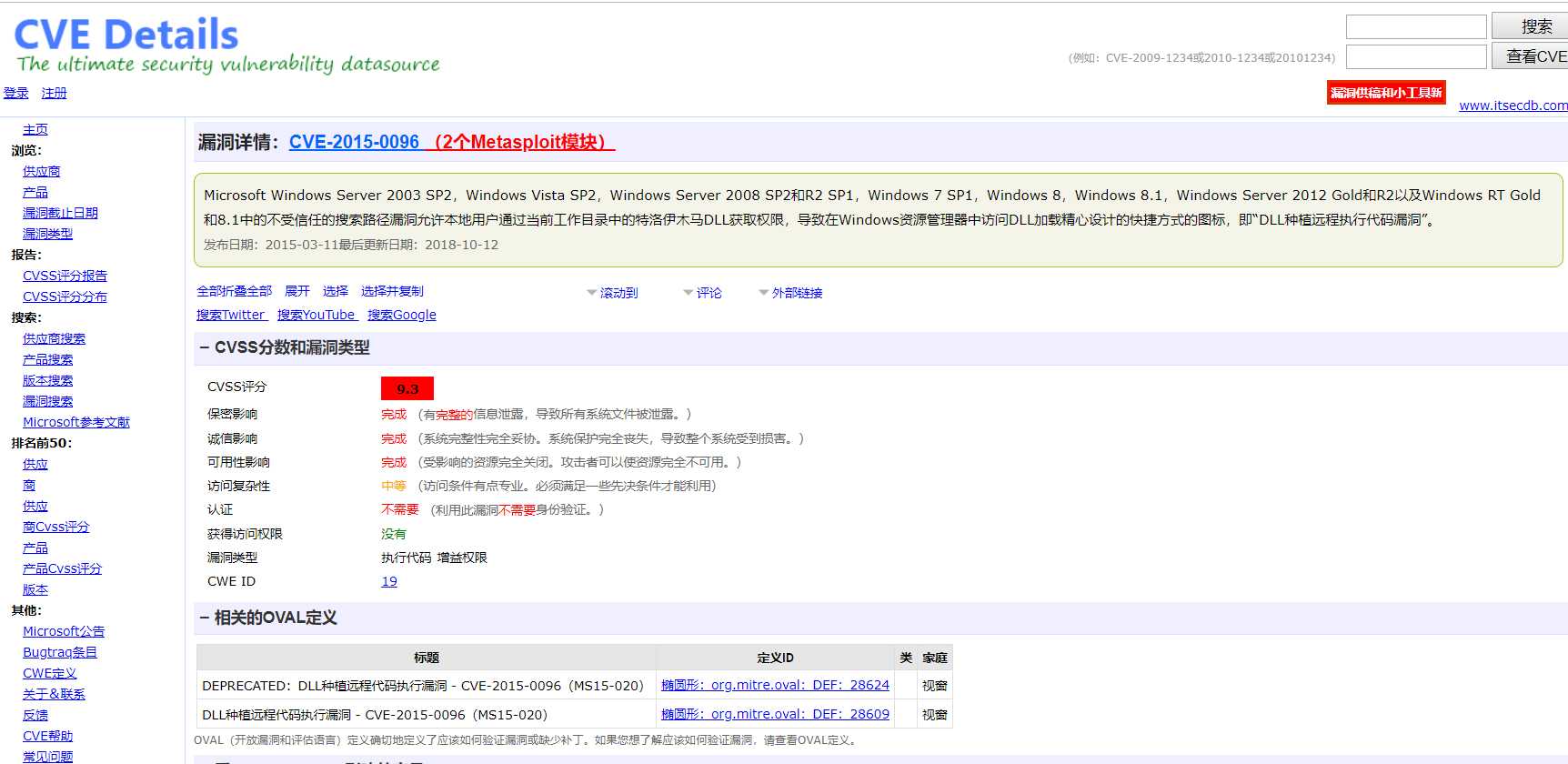Open 版本搜索 in the sidebar

tap(47, 380)
